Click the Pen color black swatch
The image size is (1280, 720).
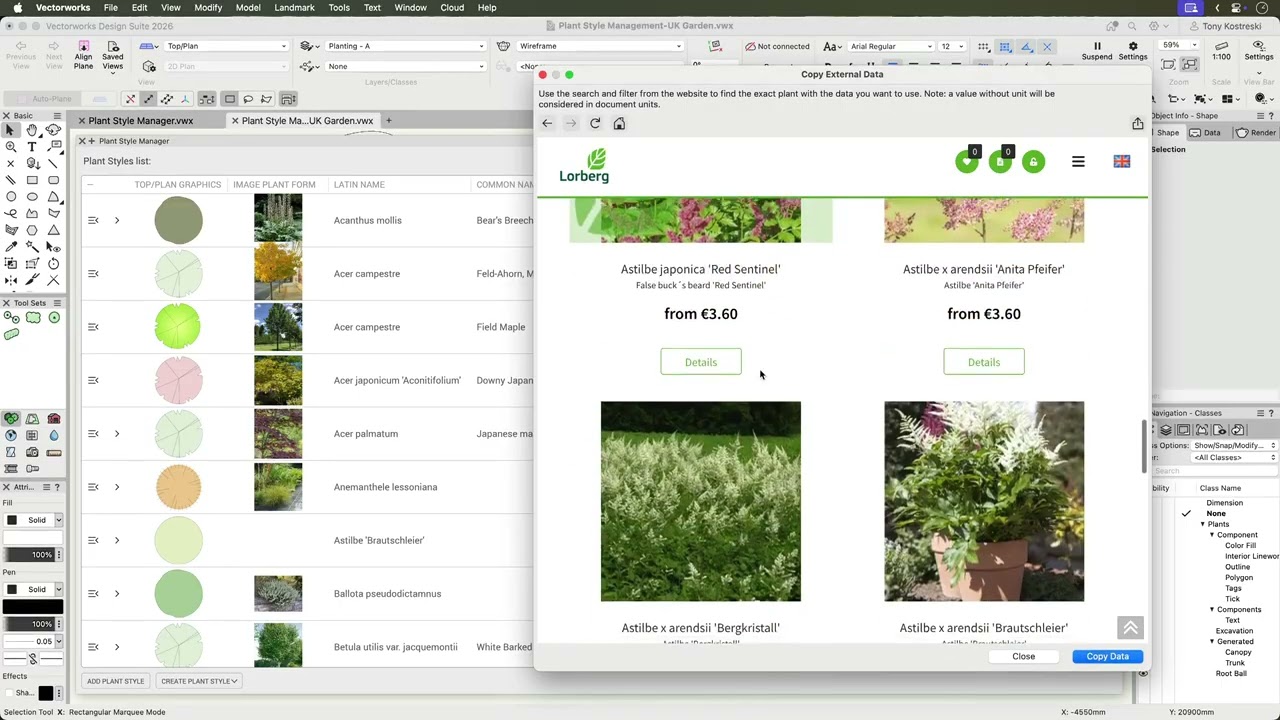tap(32, 606)
